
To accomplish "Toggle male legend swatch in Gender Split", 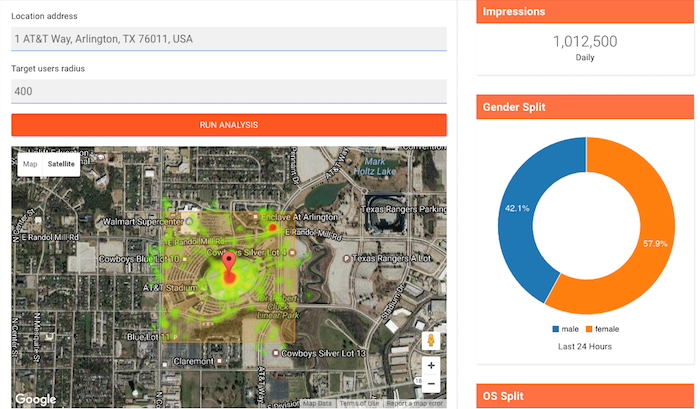I will 555,329.
